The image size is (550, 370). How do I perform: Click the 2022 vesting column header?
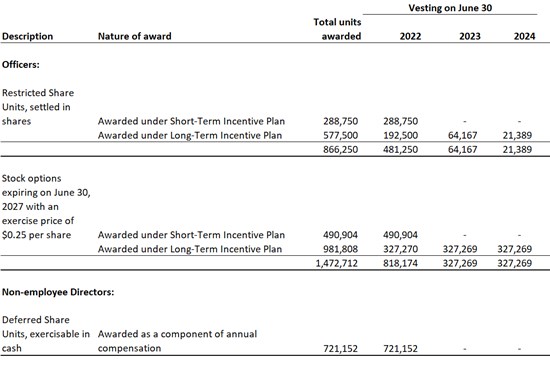click(410, 36)
